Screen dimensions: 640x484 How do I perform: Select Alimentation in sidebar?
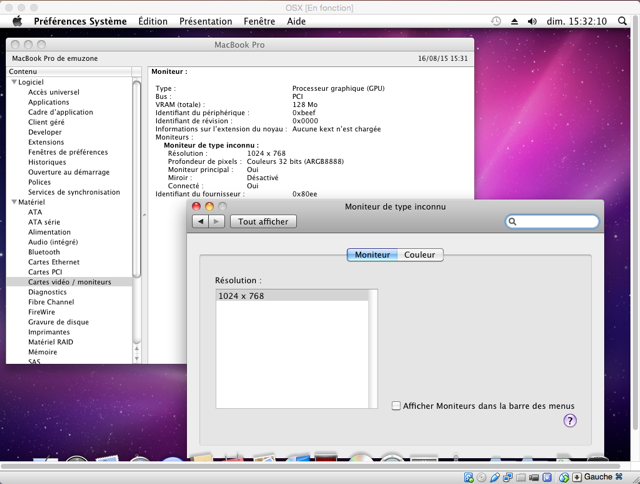[49, 232]
